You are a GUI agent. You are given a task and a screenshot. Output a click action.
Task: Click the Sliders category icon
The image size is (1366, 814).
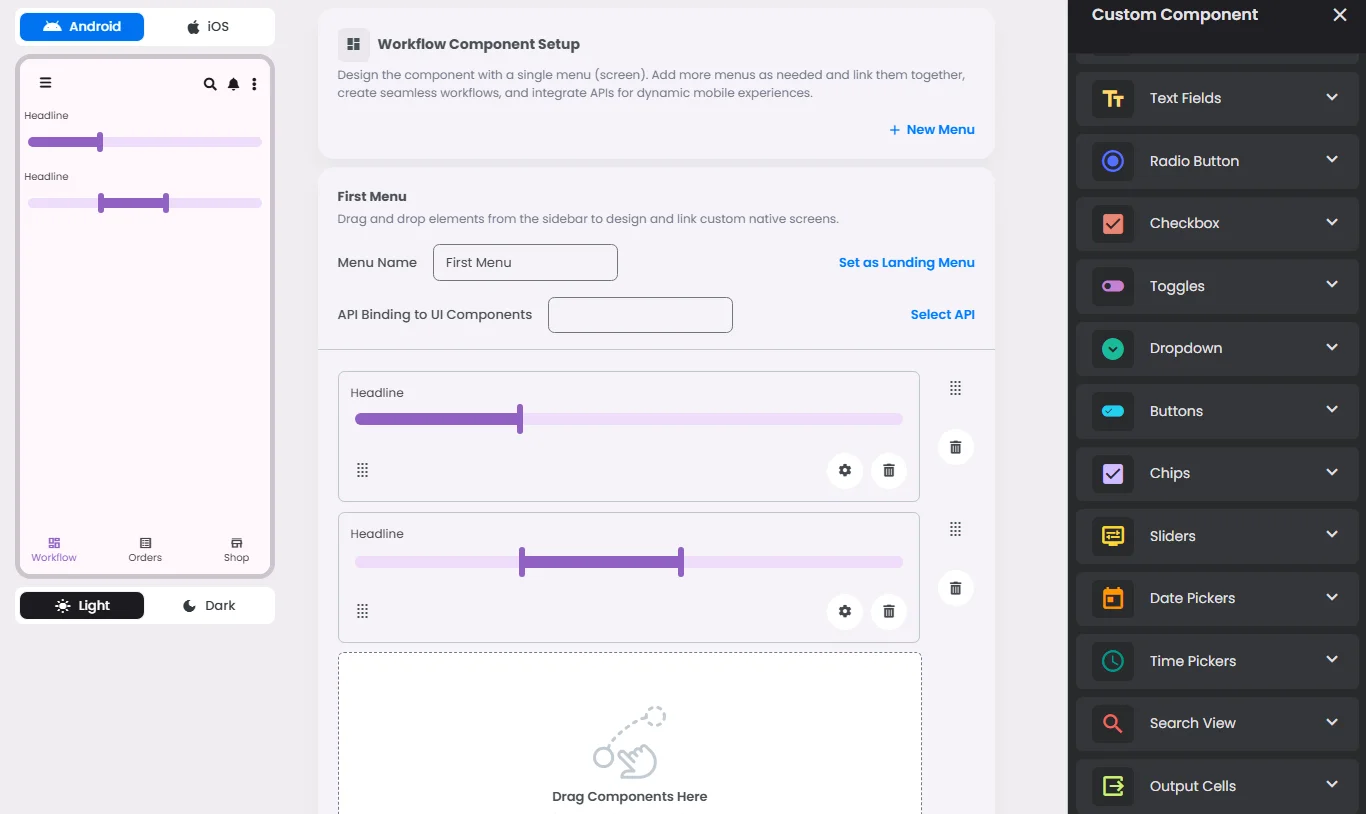pyautogui.click(x=1113, y=536)
